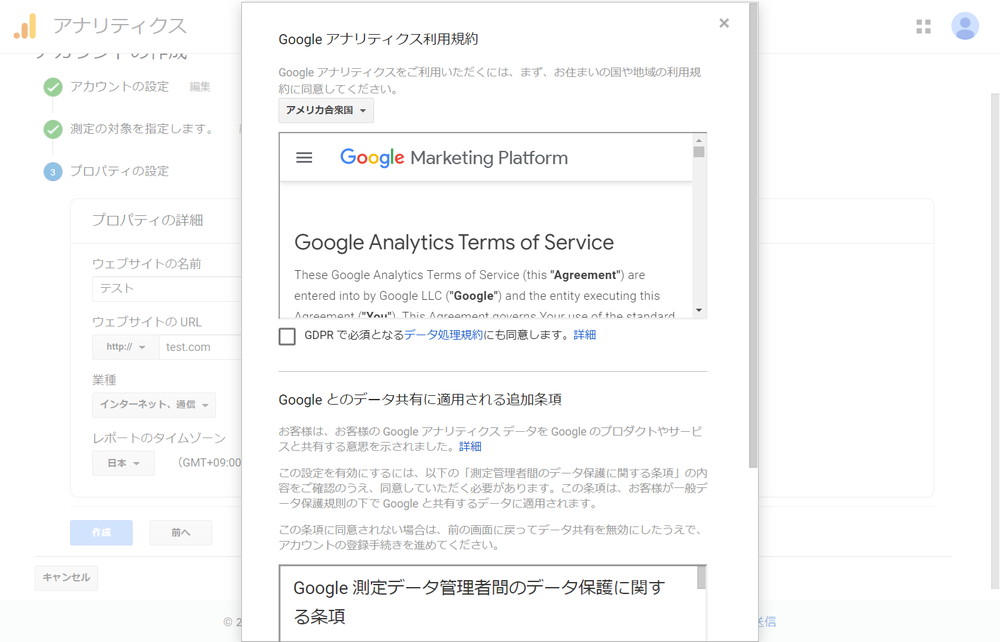Viewport: 1000px width, 642px height.
Task: Open the アメリカ合衆国 country dropdown
Action: tap(326, 110)
